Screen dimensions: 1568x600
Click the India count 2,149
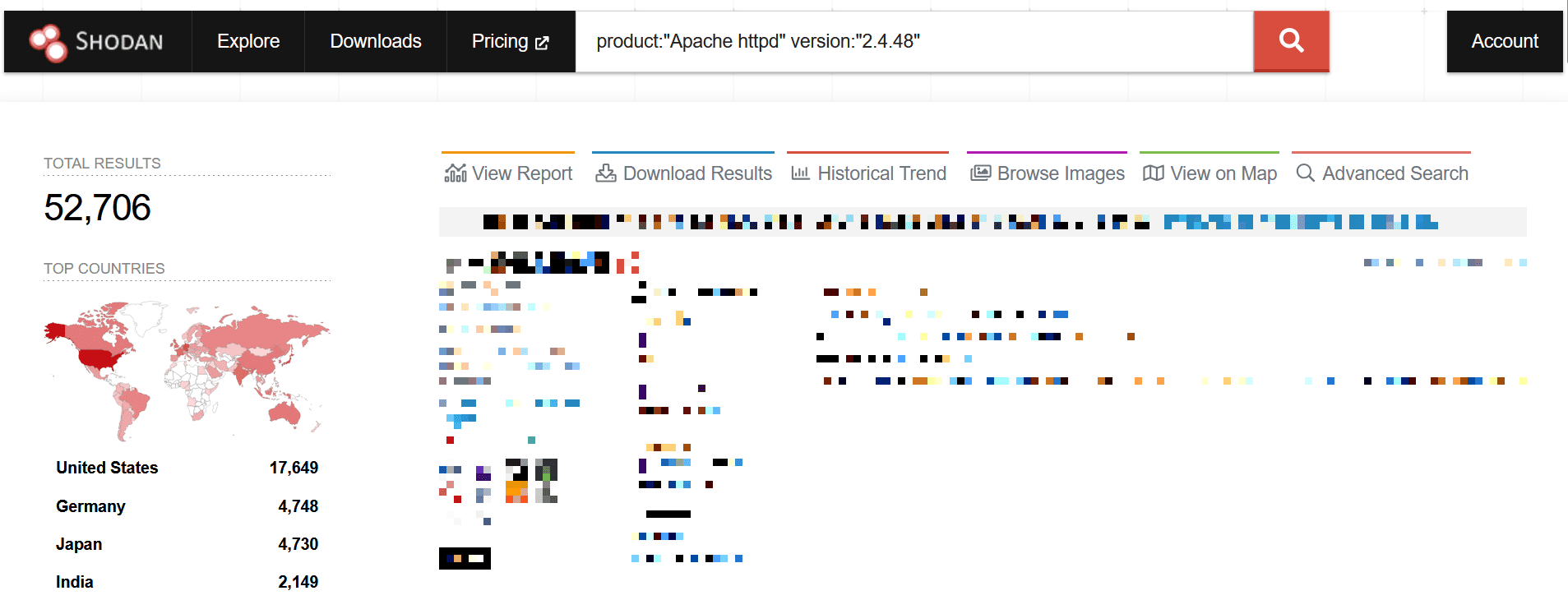click(x=298, y=582)
